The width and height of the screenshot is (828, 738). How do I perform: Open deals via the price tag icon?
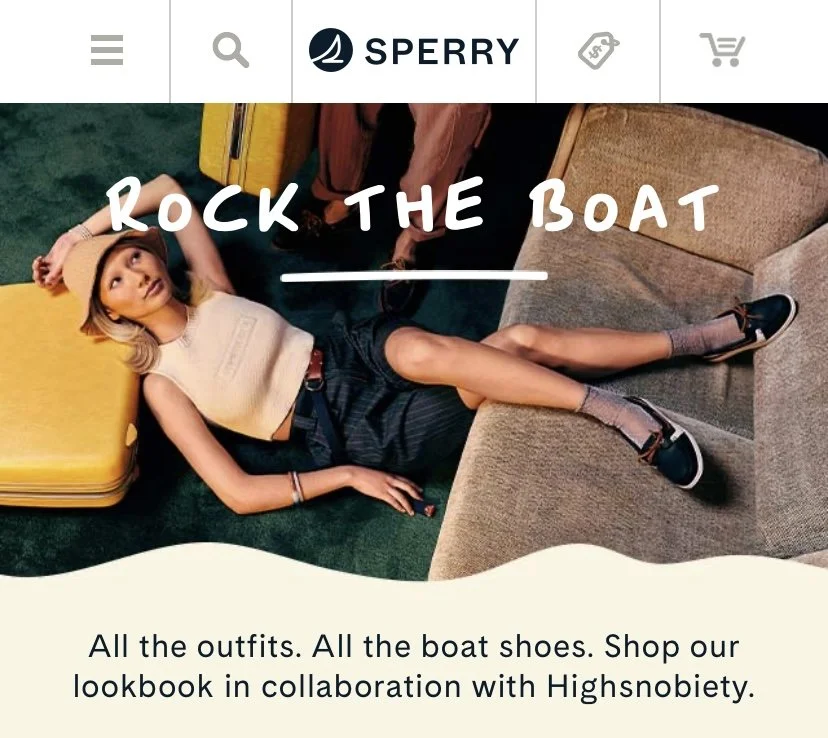click(598, 51)
